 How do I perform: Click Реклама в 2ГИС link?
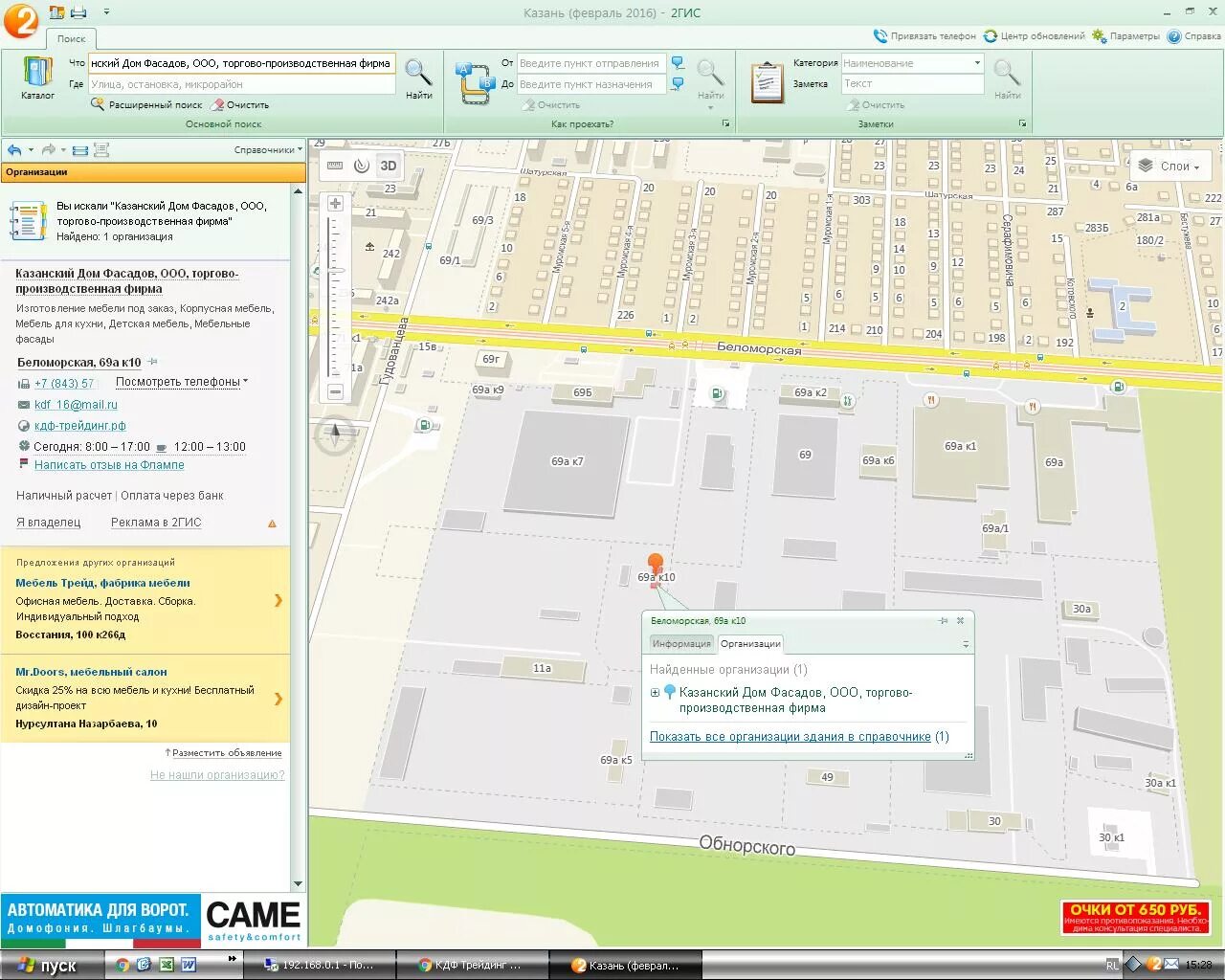(156, 523)
